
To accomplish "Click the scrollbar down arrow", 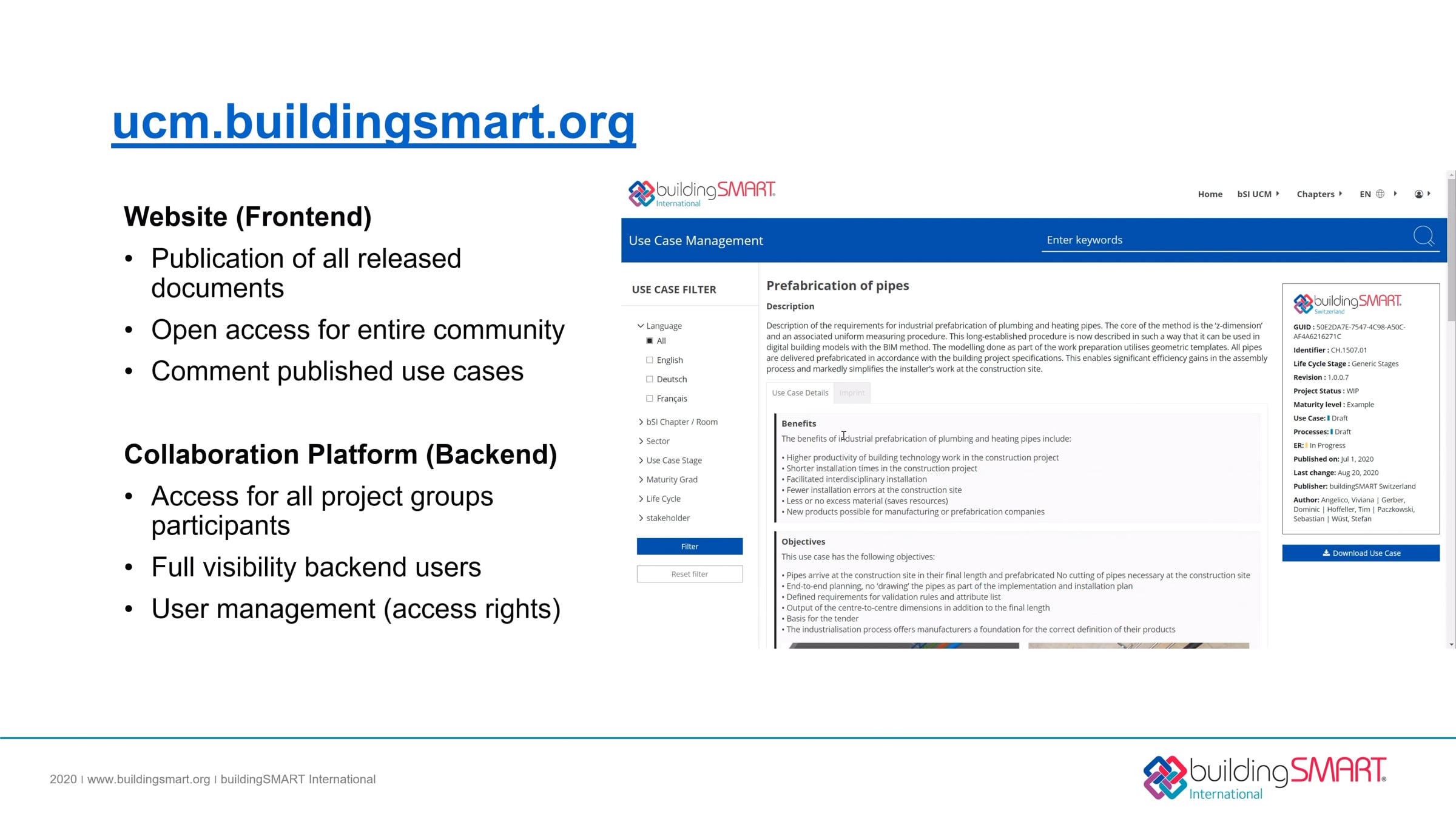I will pyautogui.click(x=1451, y=644).
